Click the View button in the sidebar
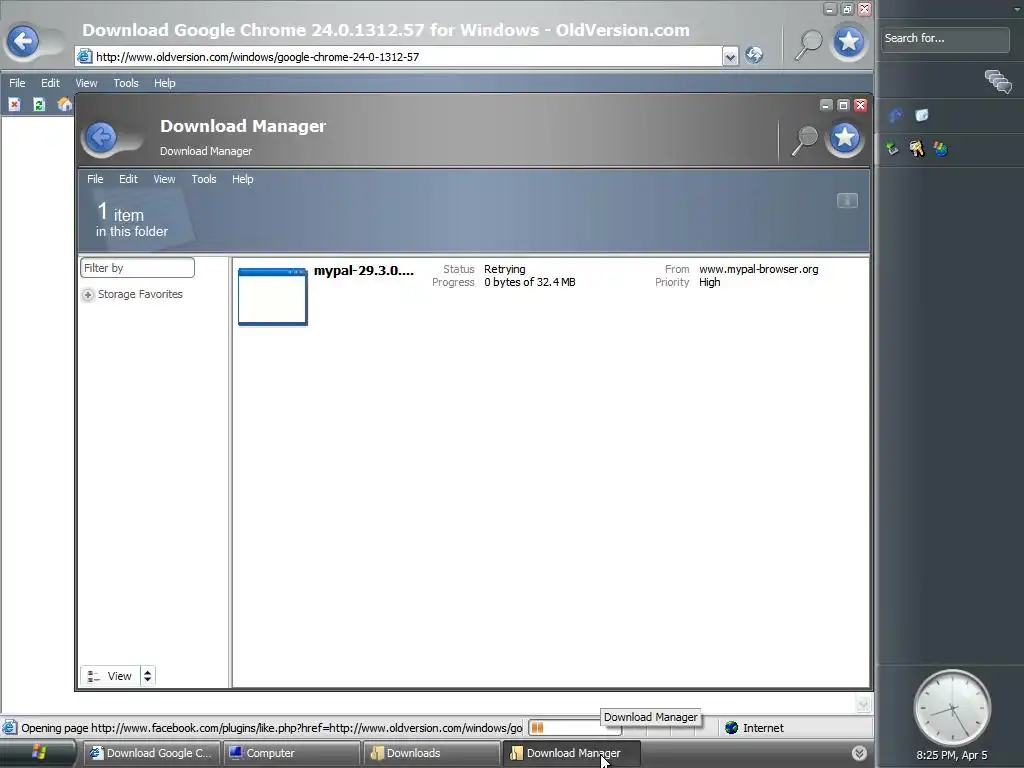 pos(110,676)
